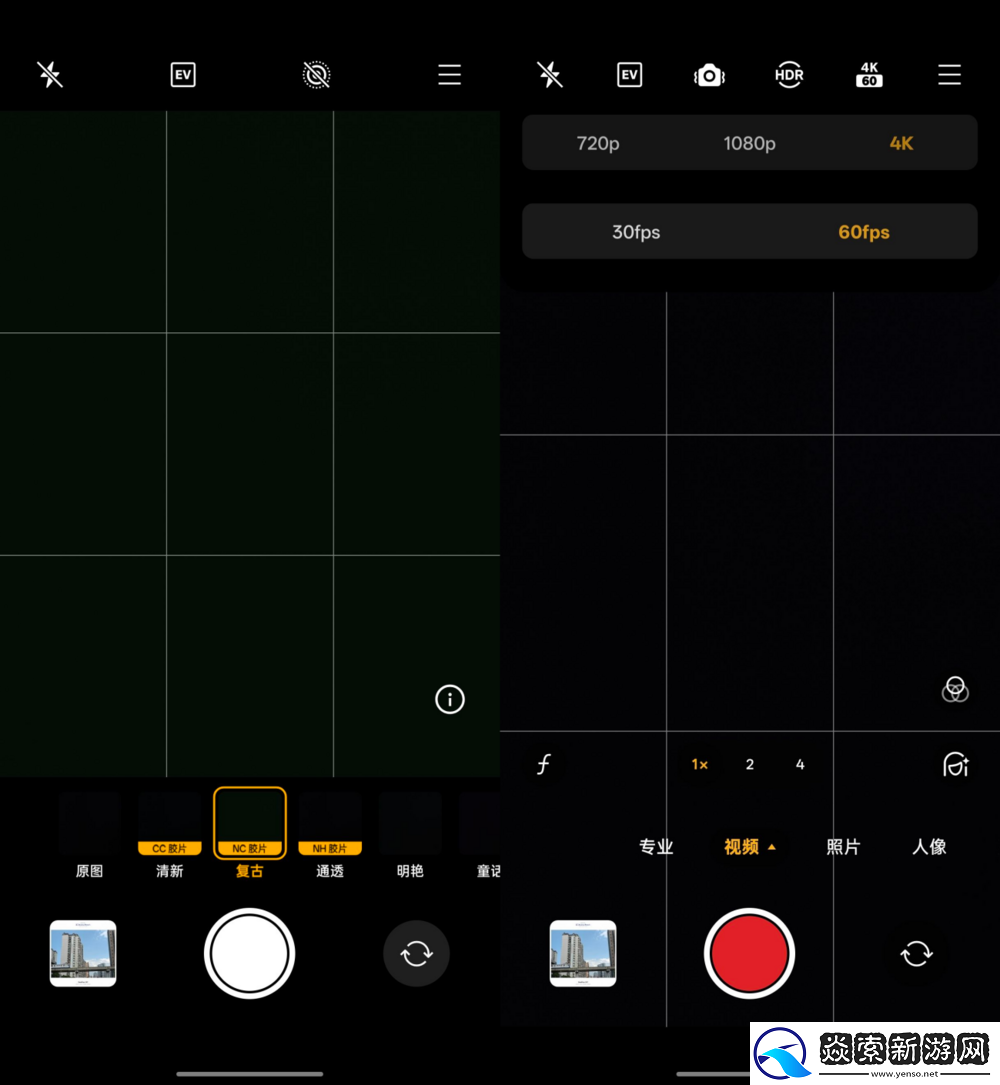Switch to the 专业 mode tab
1000x1085 pixels.
(x=656, y=847)
